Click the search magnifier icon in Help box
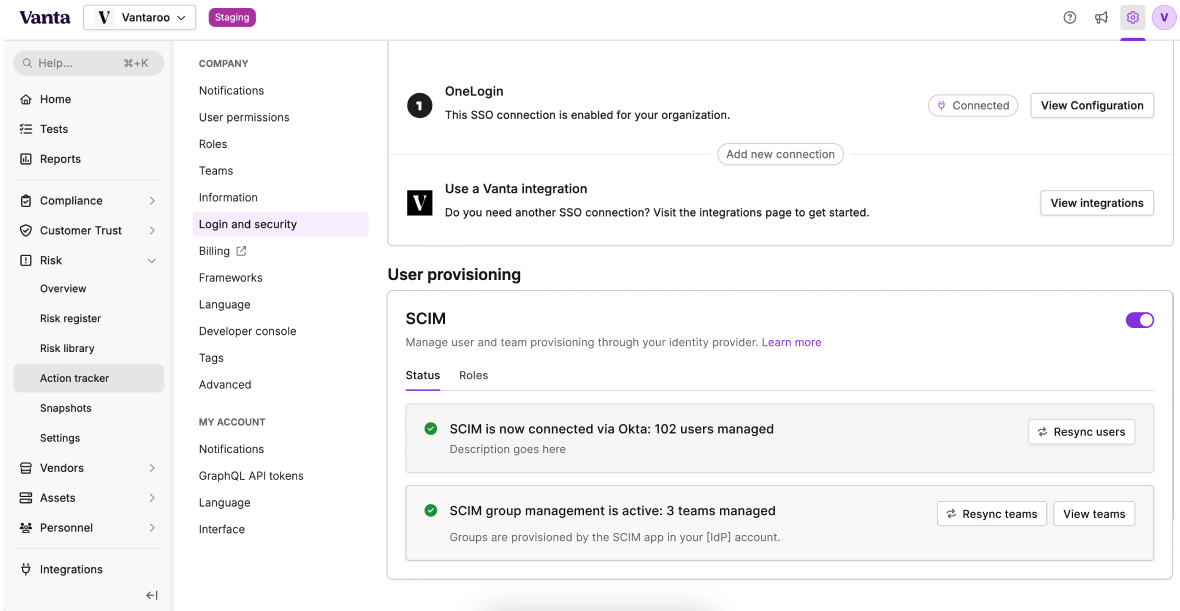The height and width of the screenshot is (611, 1180). (x=28, y=64)
